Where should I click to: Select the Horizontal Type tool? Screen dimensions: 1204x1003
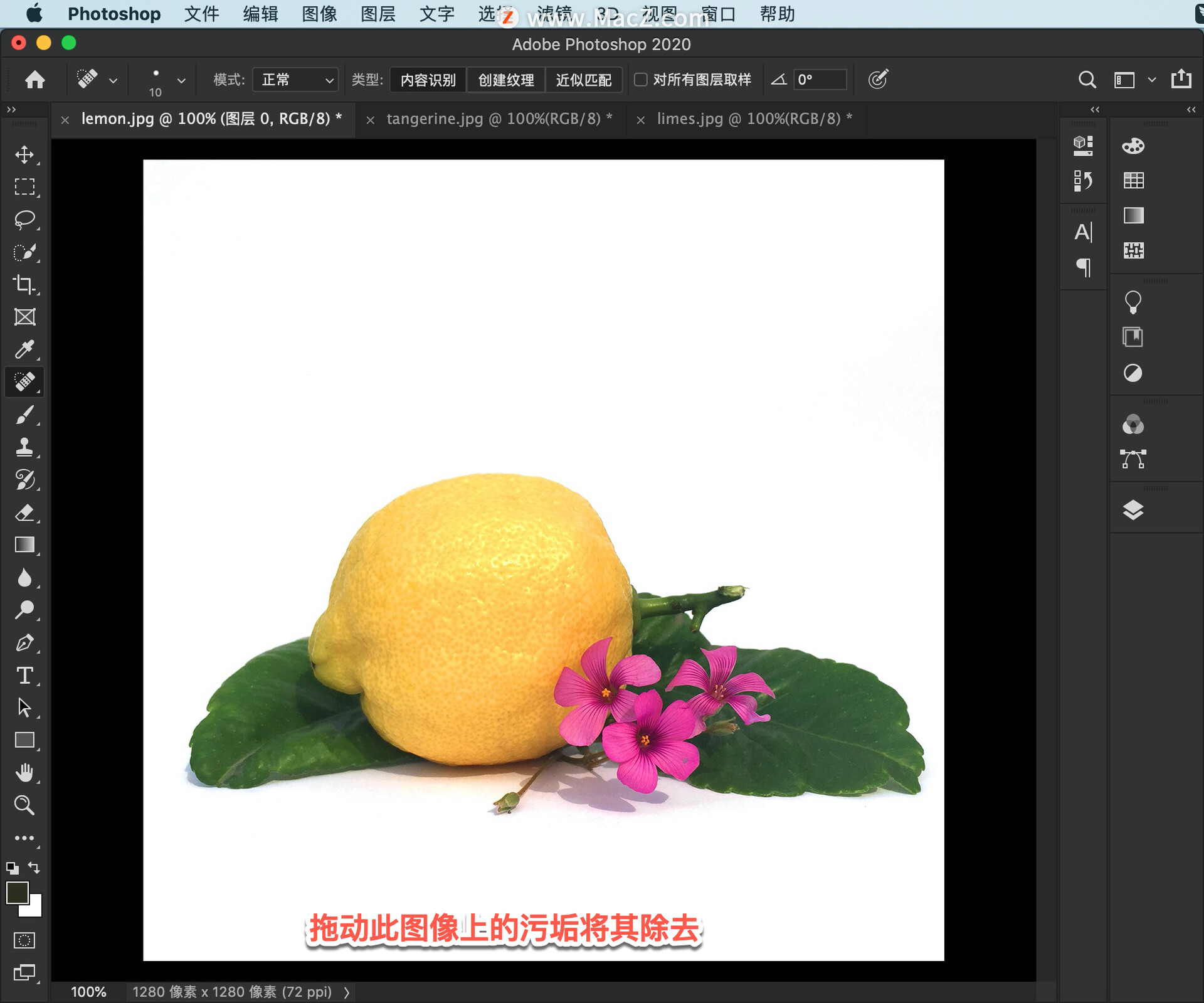pyautogui.click(x=25, y=676)
